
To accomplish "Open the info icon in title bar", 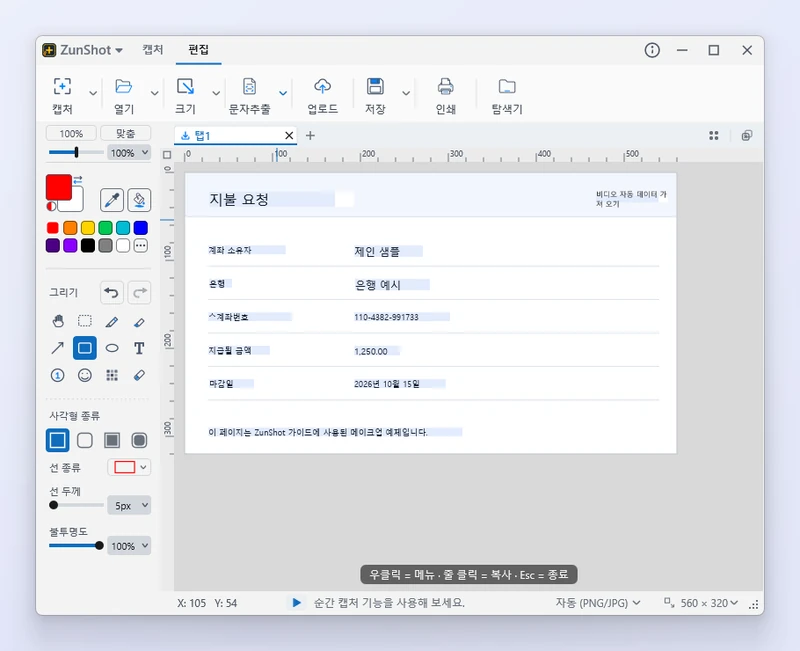I will coord(652,50).
